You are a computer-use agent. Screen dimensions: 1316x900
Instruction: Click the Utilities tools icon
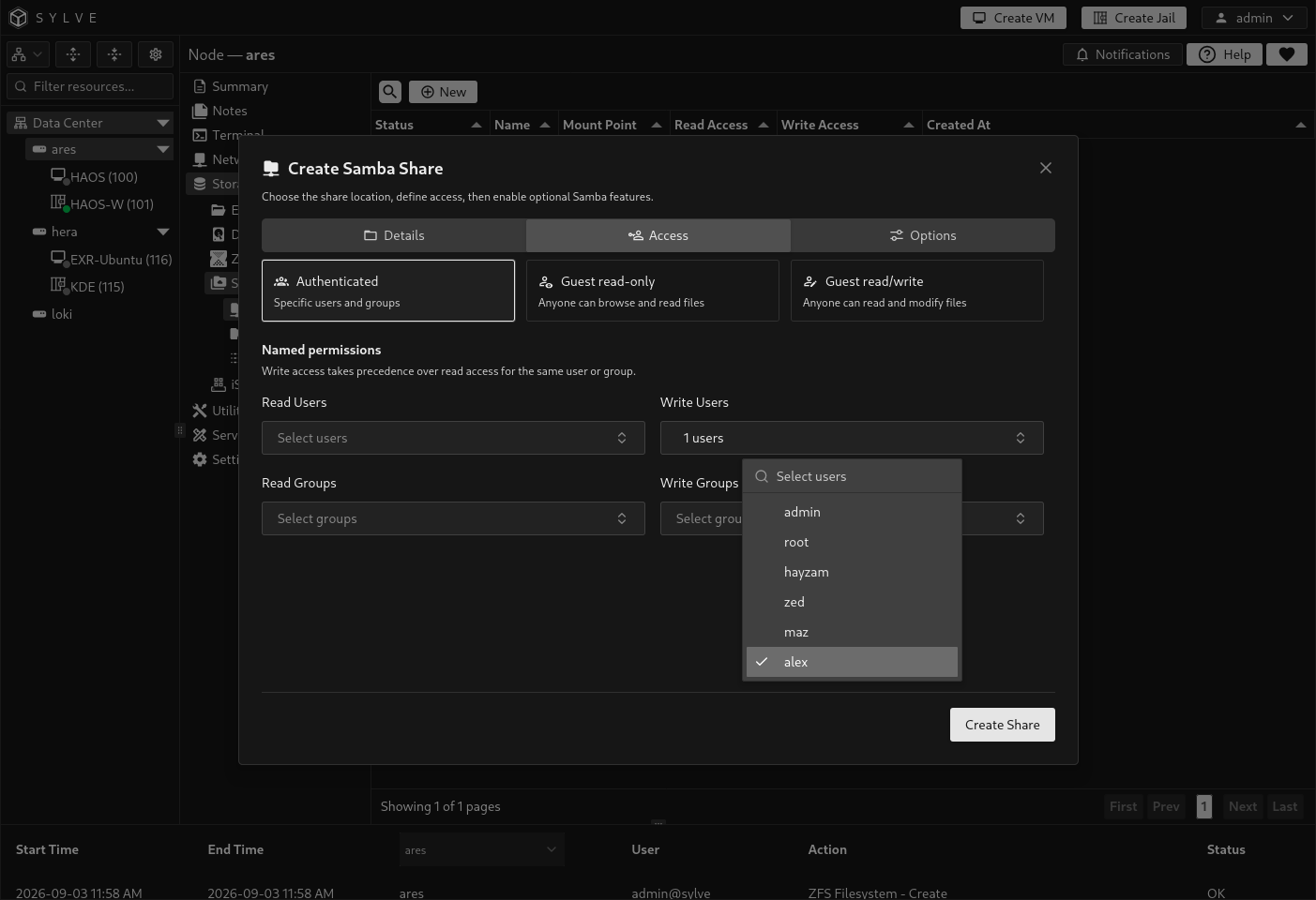click(x=200, y=411)
